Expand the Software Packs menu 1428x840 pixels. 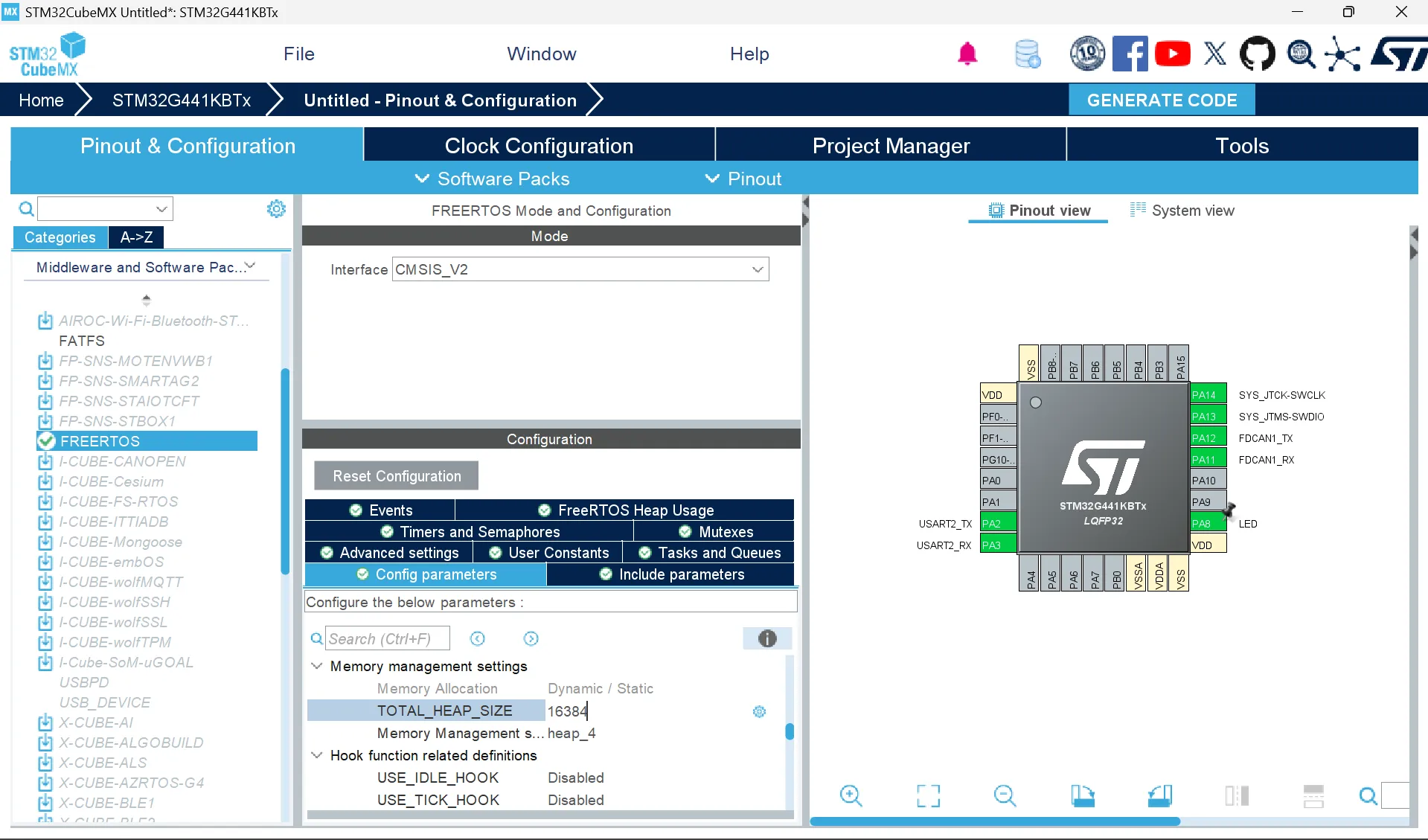[x=492, y=179]
